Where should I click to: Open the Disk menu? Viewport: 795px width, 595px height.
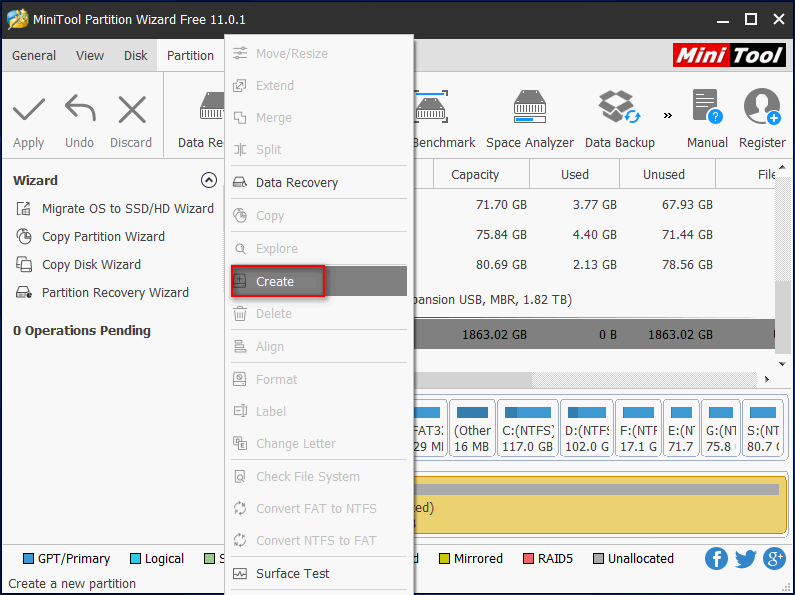click(x=136, y=55)
